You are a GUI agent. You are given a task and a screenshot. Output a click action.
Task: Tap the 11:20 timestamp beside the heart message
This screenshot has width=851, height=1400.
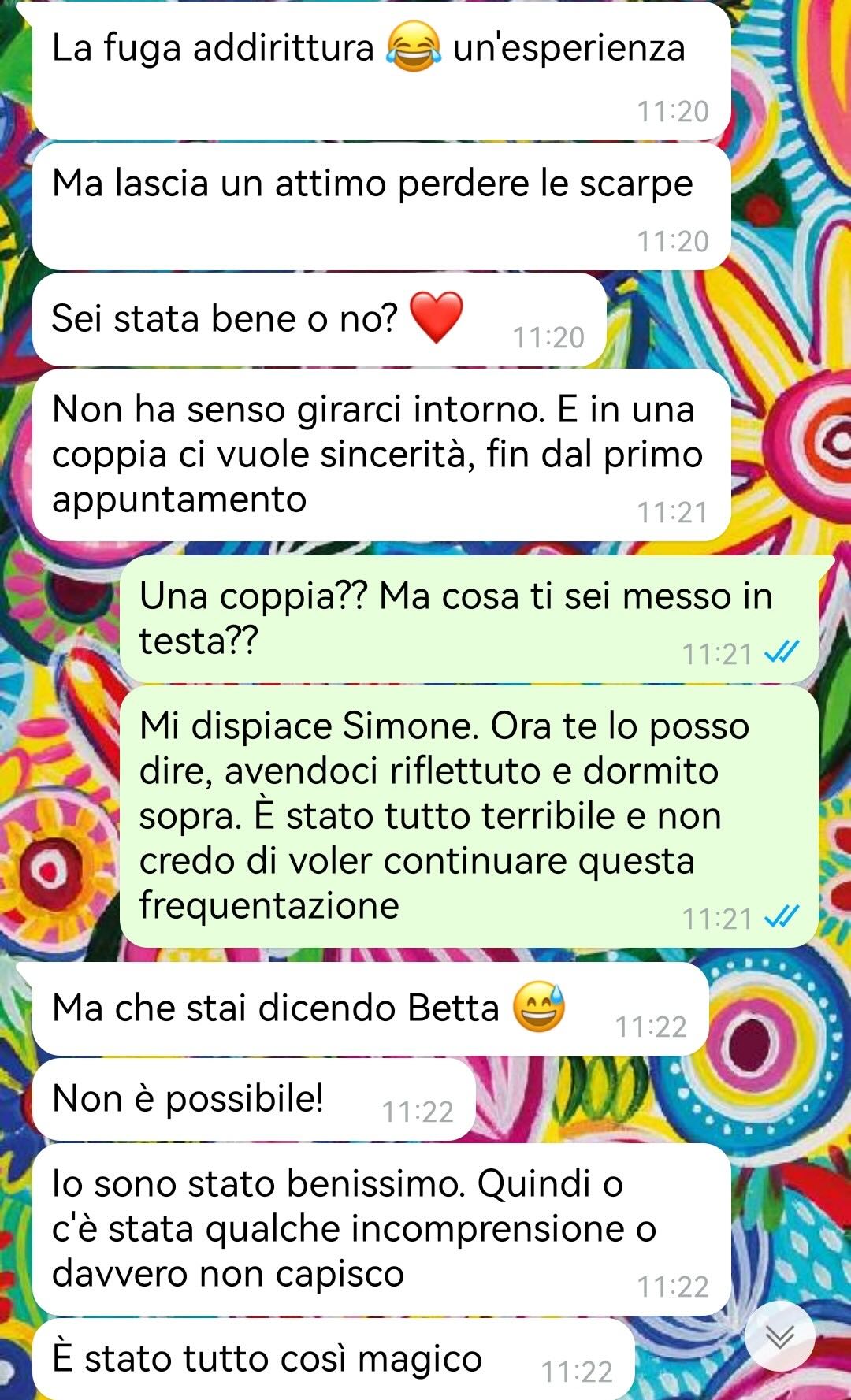coord(548,338)
